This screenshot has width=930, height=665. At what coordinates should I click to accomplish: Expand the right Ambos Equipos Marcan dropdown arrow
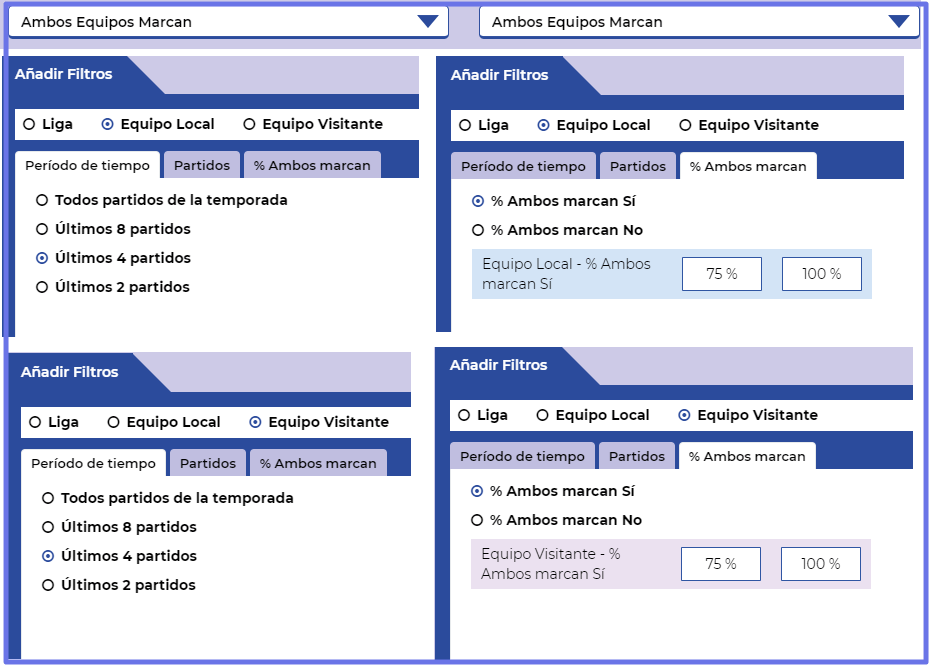[899, 22]
